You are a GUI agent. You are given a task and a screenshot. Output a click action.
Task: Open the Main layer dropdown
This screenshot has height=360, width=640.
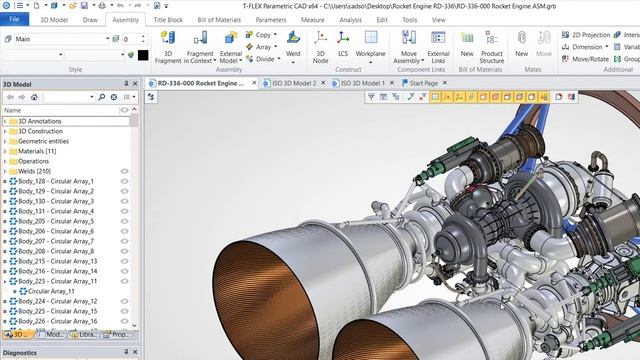pyautogui.click(x=107, y=39)
